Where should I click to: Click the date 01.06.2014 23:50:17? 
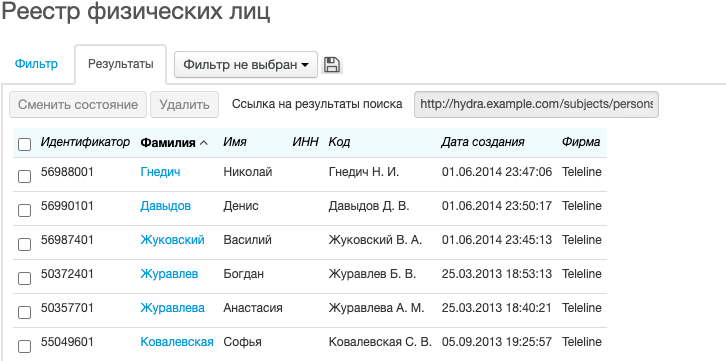pyautogui.click(x=497, y=206)
